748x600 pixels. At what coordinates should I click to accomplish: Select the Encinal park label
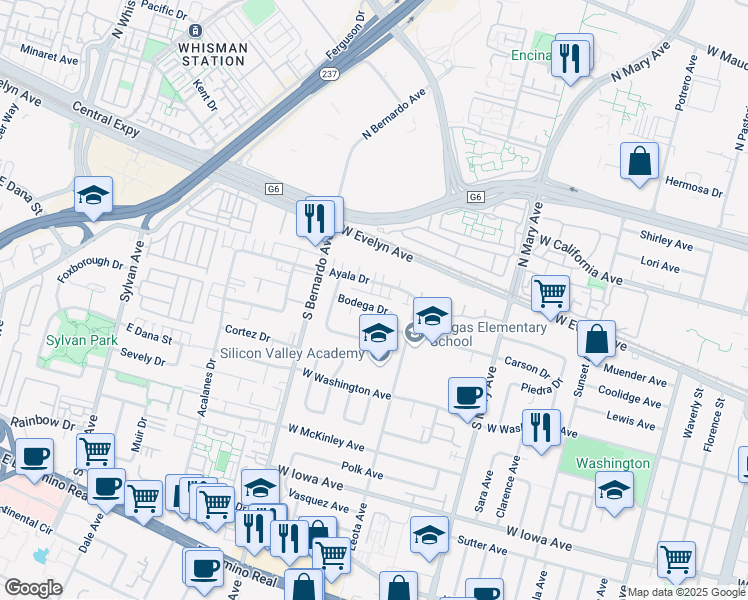(531, 55)
